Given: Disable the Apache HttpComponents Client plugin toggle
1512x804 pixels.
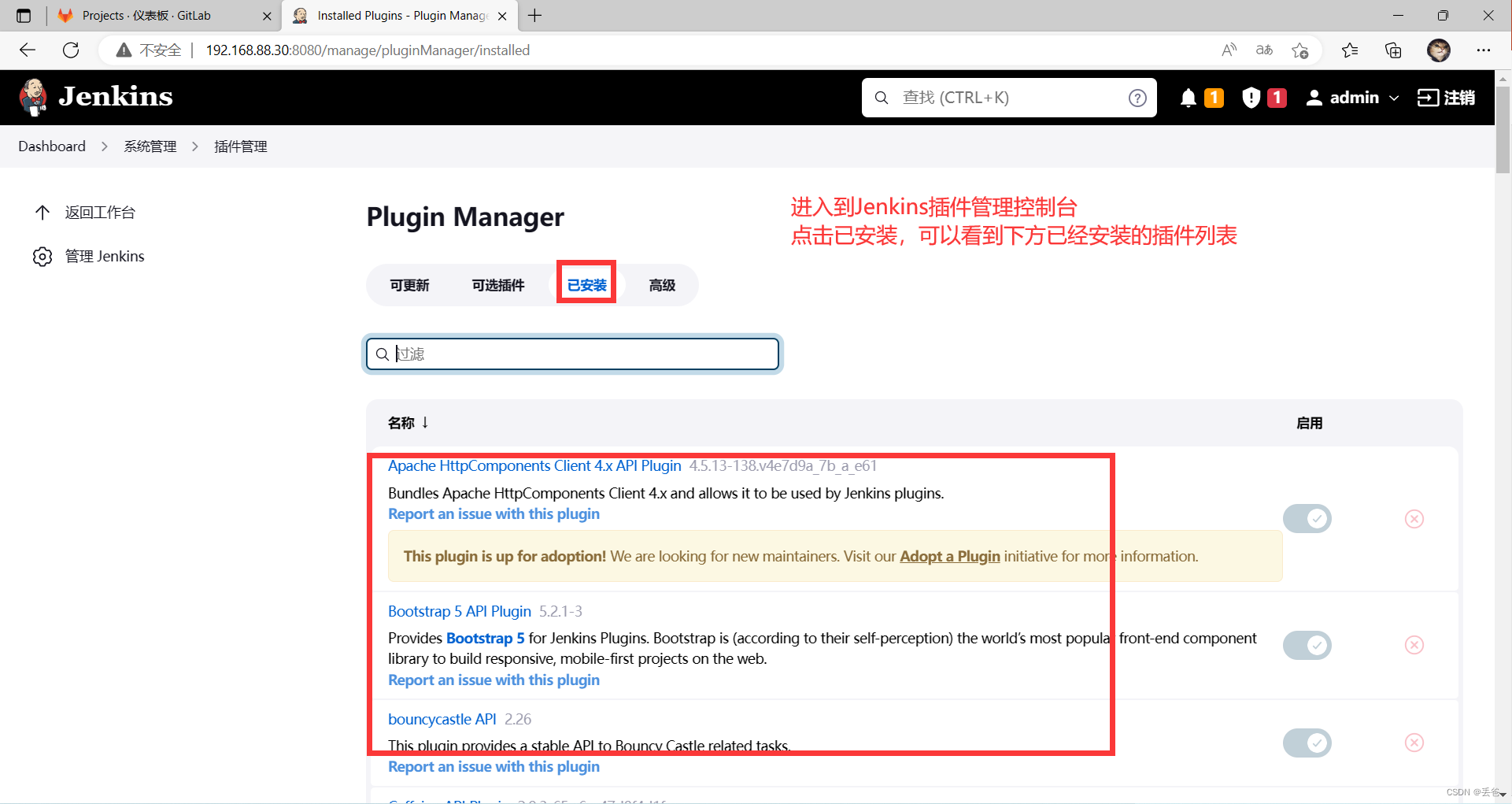Looking at the screenshot, I should pos(1307,519).
